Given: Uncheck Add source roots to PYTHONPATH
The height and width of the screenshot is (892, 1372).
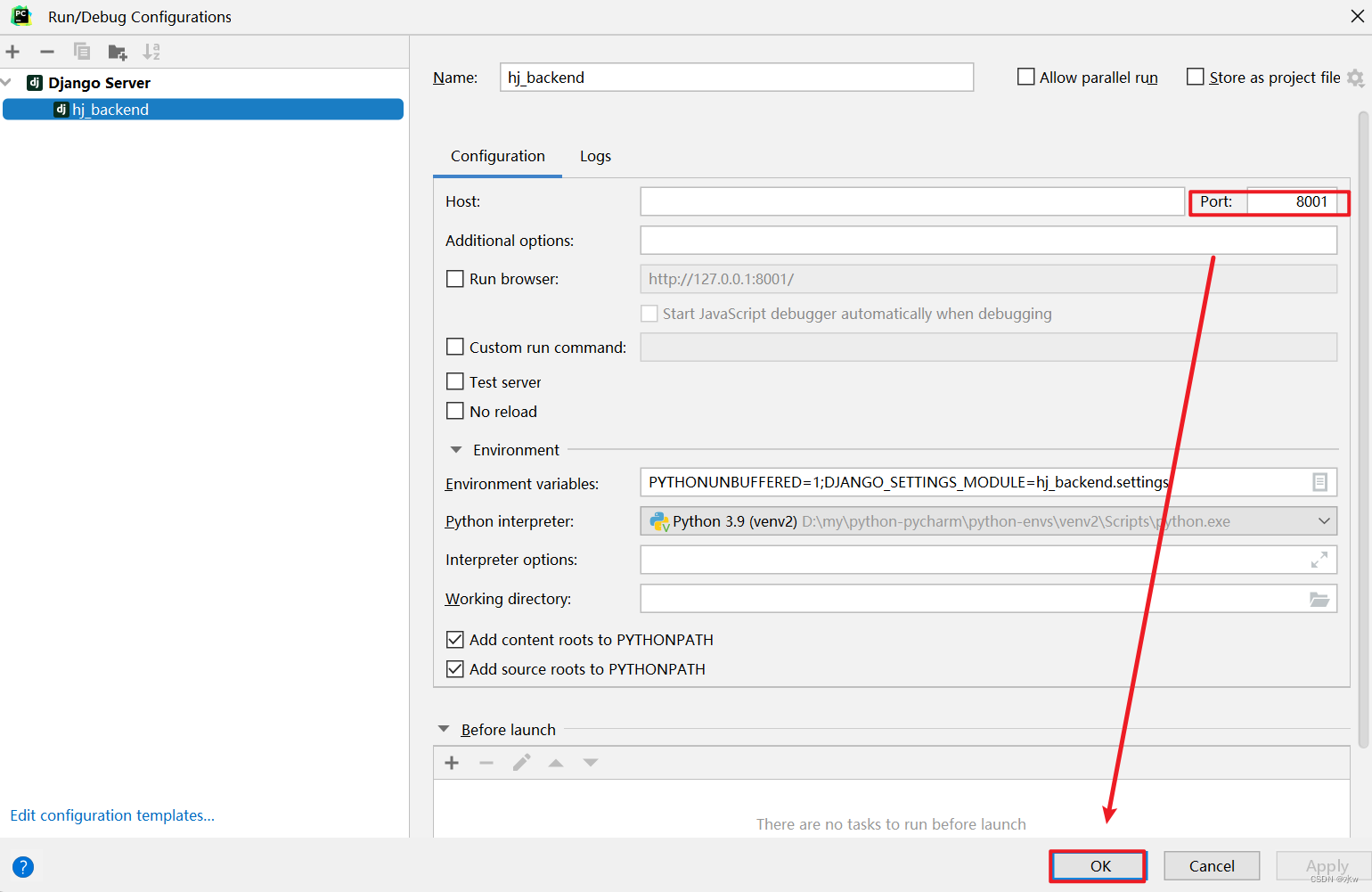Looking at the screenshot, I should coord(455,669).
